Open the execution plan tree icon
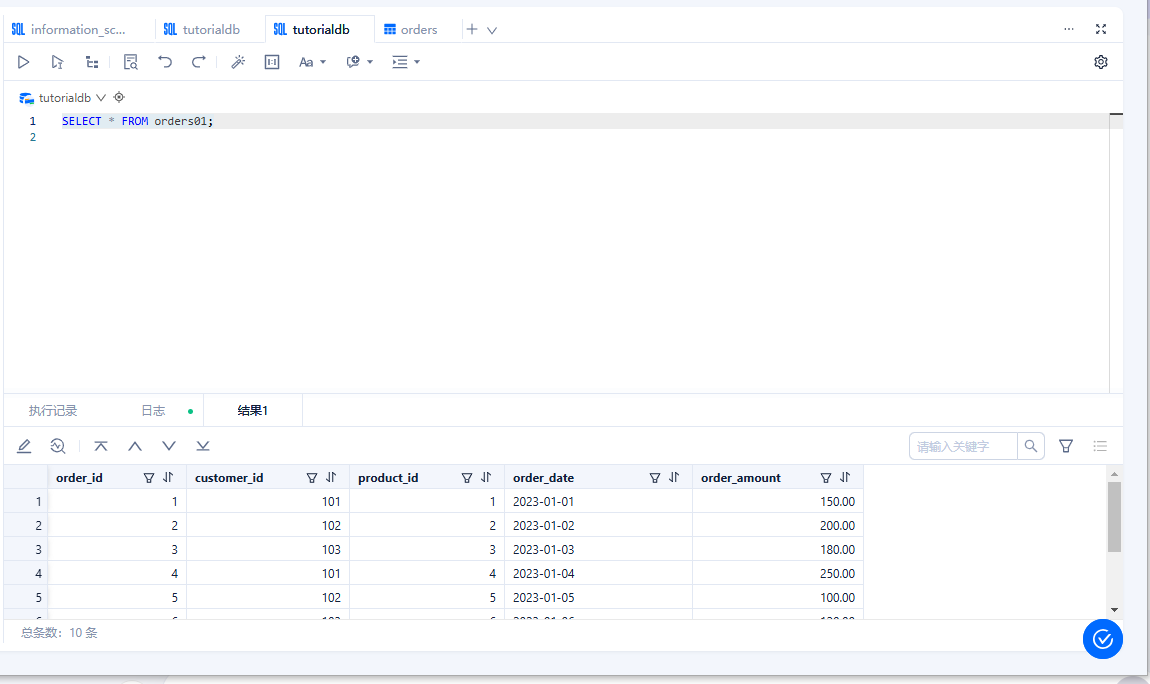1150x684 pixels. click(92, 62)
